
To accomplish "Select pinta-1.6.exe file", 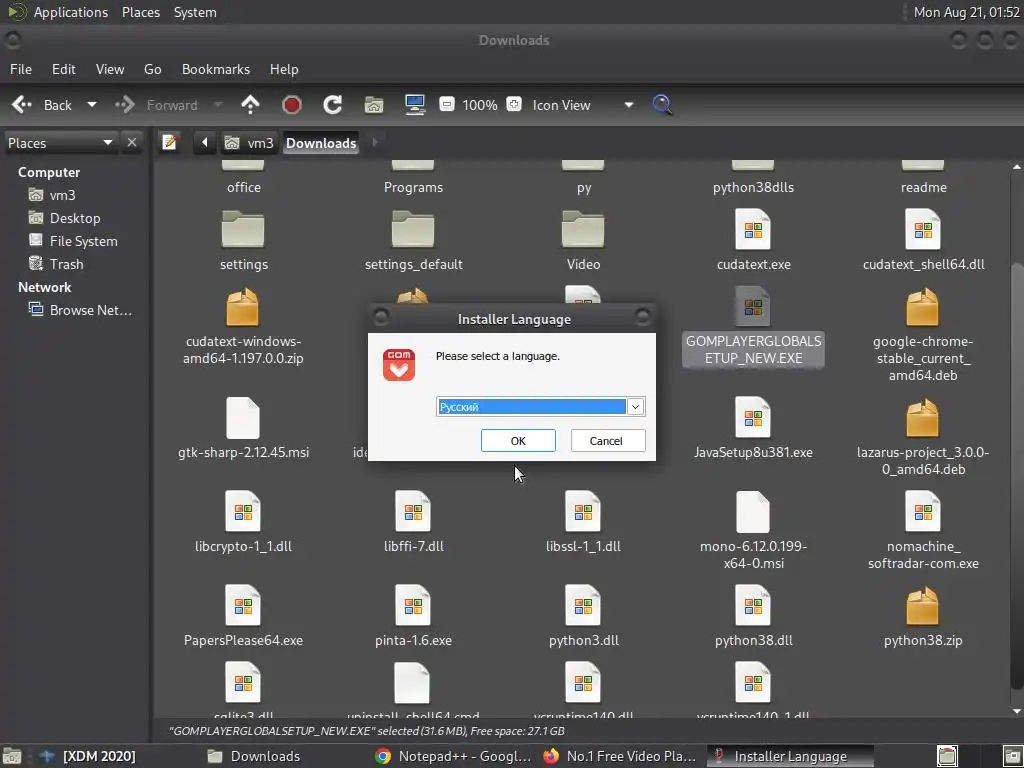I will click(x=413, y=616).
